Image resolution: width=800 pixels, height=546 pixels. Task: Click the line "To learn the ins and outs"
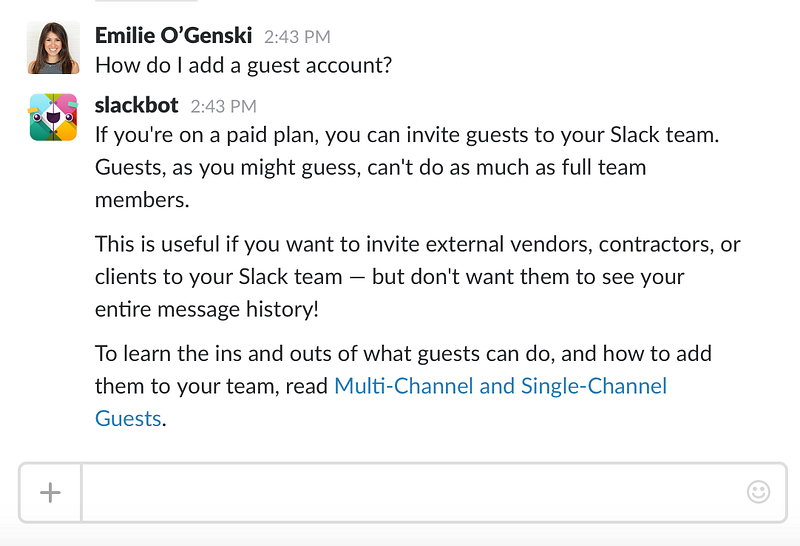pyautogui.click(x=403, y=353)
